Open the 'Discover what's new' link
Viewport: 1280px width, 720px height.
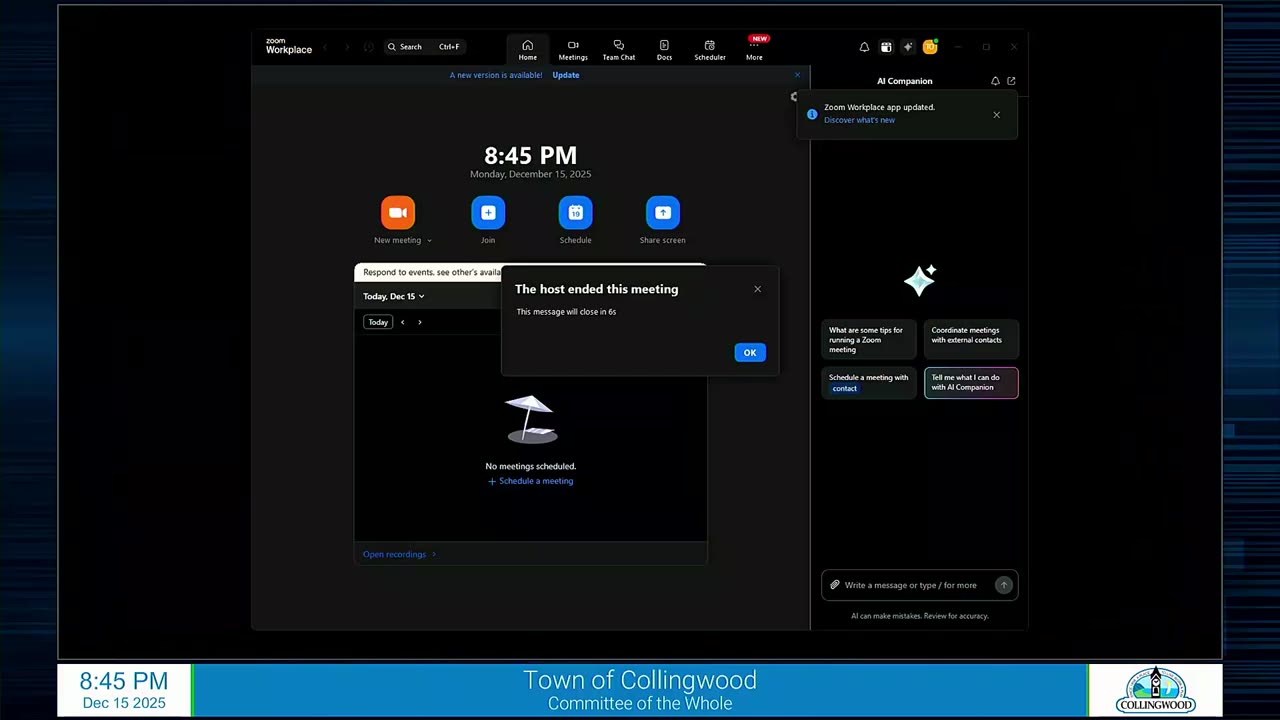coord(859,120)
